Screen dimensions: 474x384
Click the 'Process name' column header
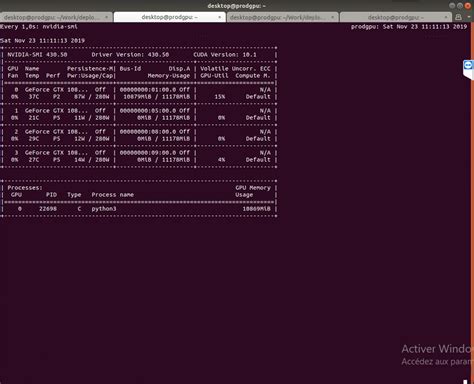click(x=113, y=195)
